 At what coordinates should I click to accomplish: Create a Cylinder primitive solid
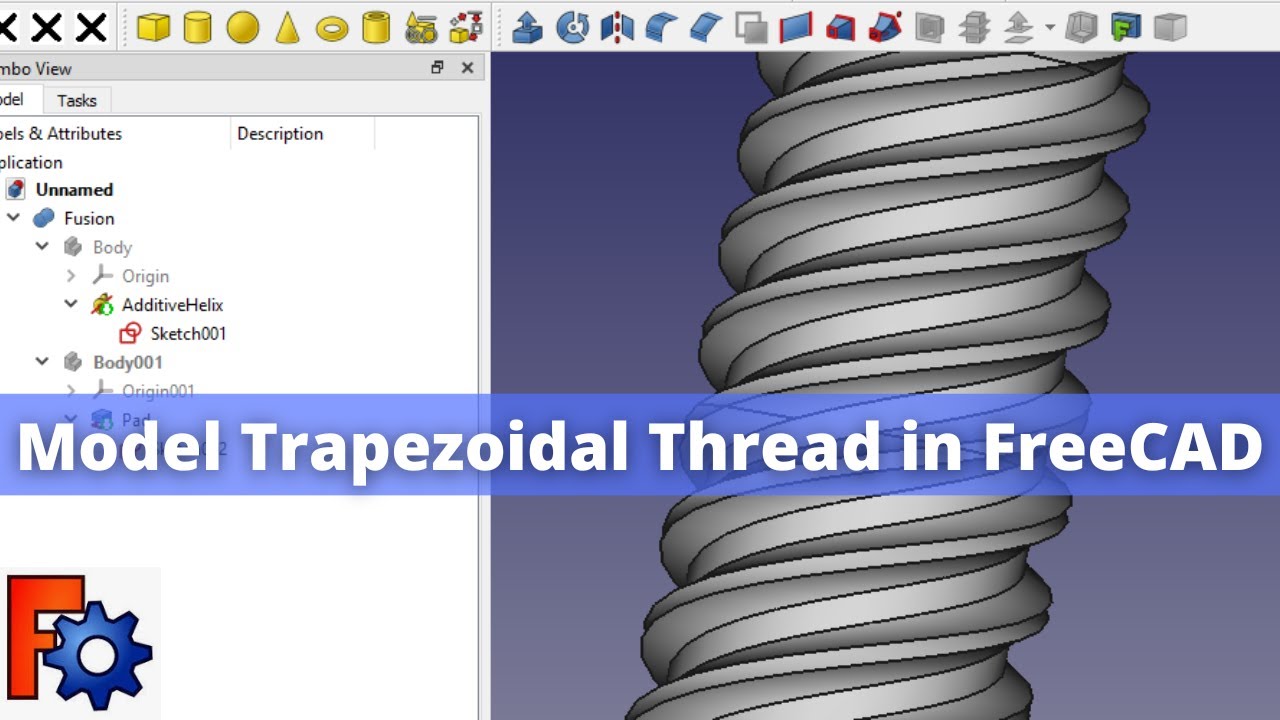click(198, 27)
